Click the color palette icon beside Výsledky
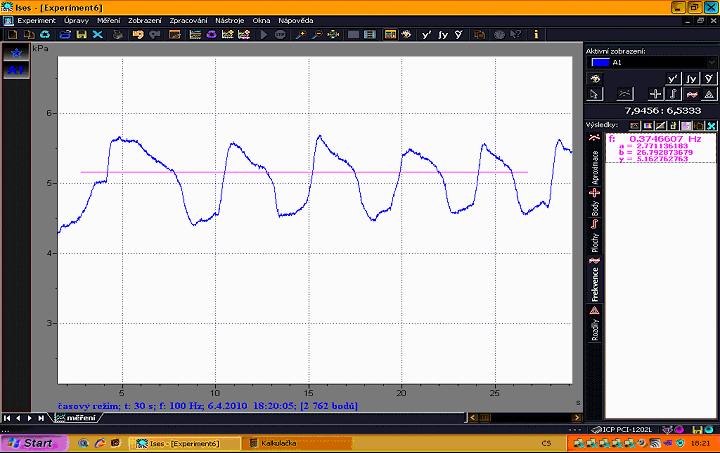Screen dimensions: 720x453 pos(647,125)
